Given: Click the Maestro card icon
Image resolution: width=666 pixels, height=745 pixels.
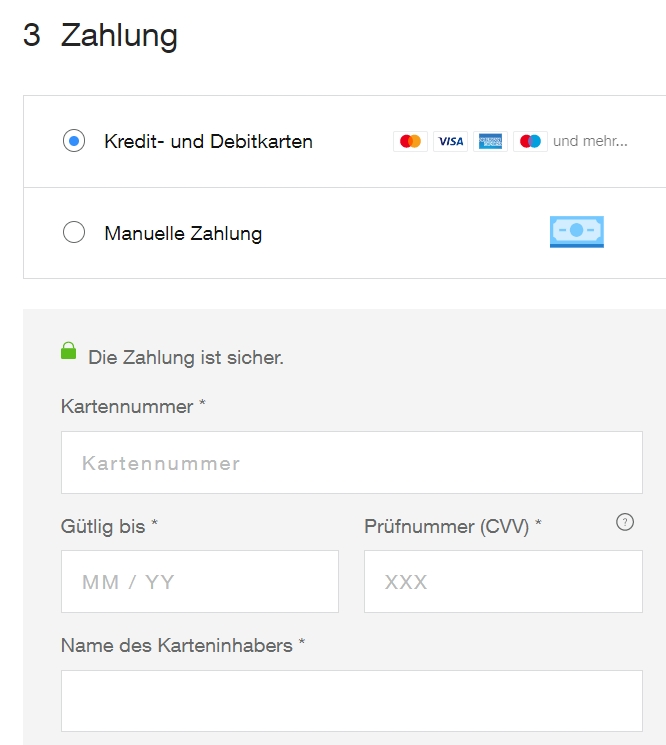Looking at the screenshot, I should [530, 141].
